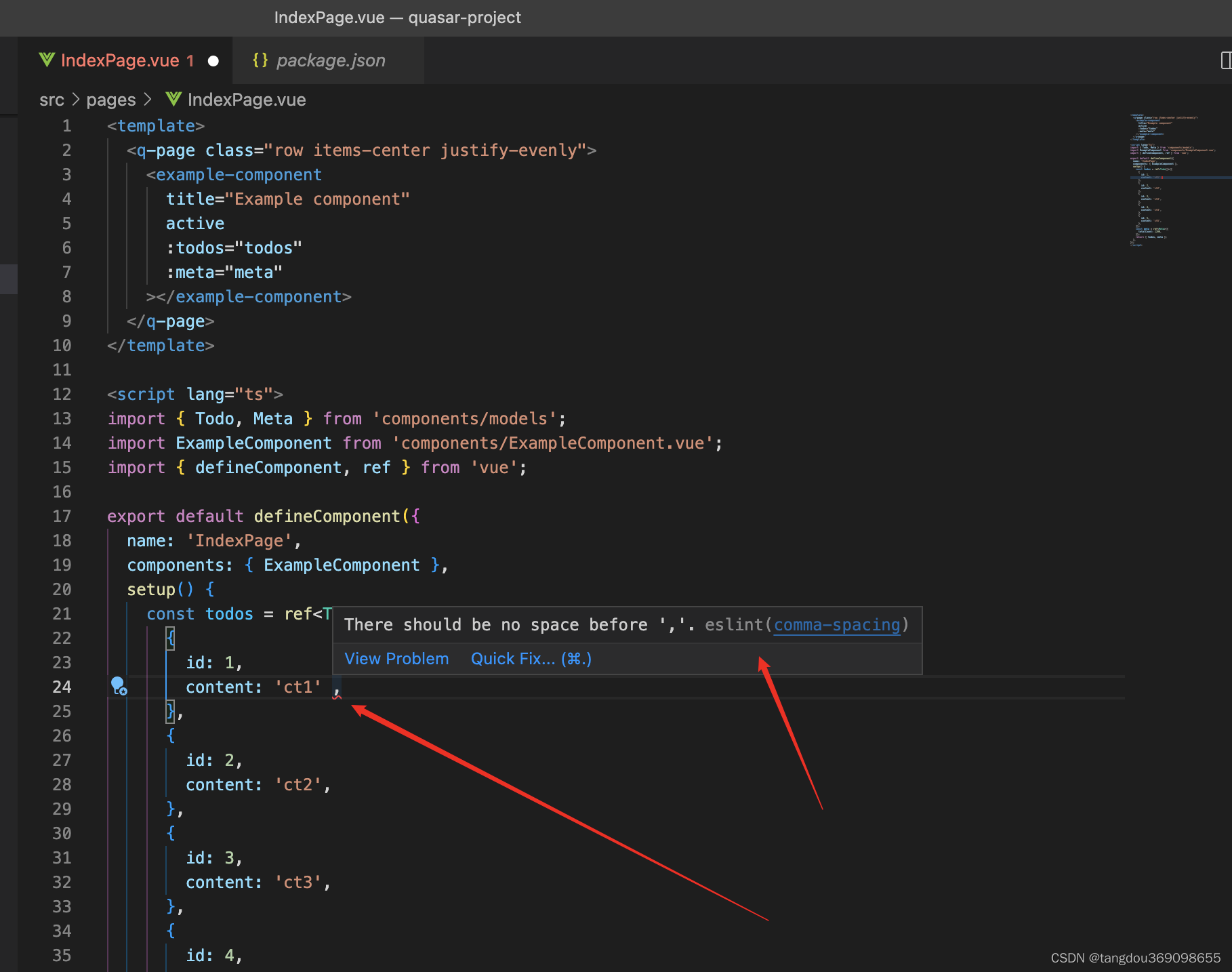
Task: Click the JSON braces icon on package.json tab
Action: (x=260, y=60)
